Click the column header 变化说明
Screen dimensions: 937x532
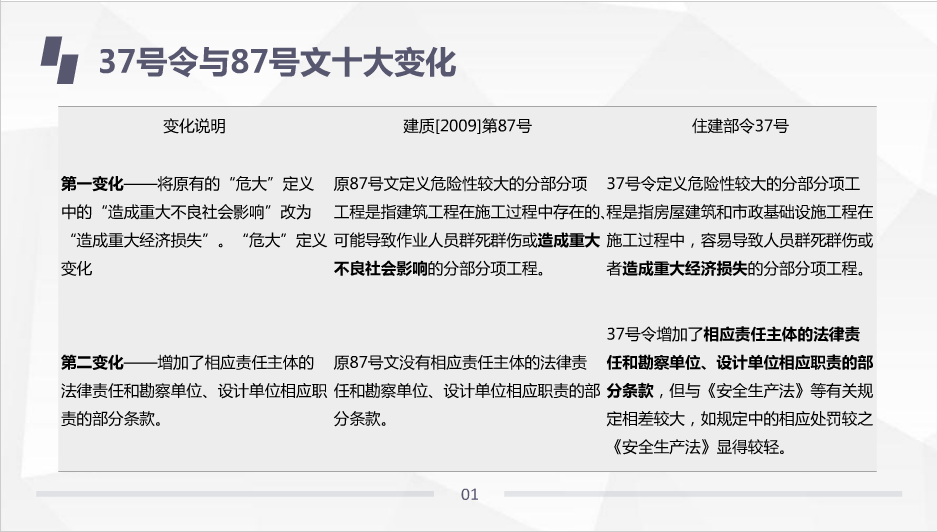194,126
